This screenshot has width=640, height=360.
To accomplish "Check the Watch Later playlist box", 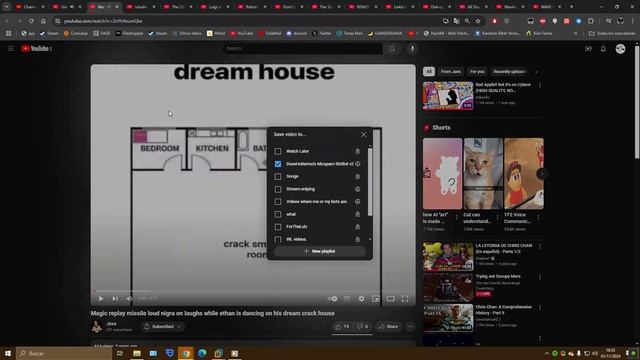I will click(278, 151).
